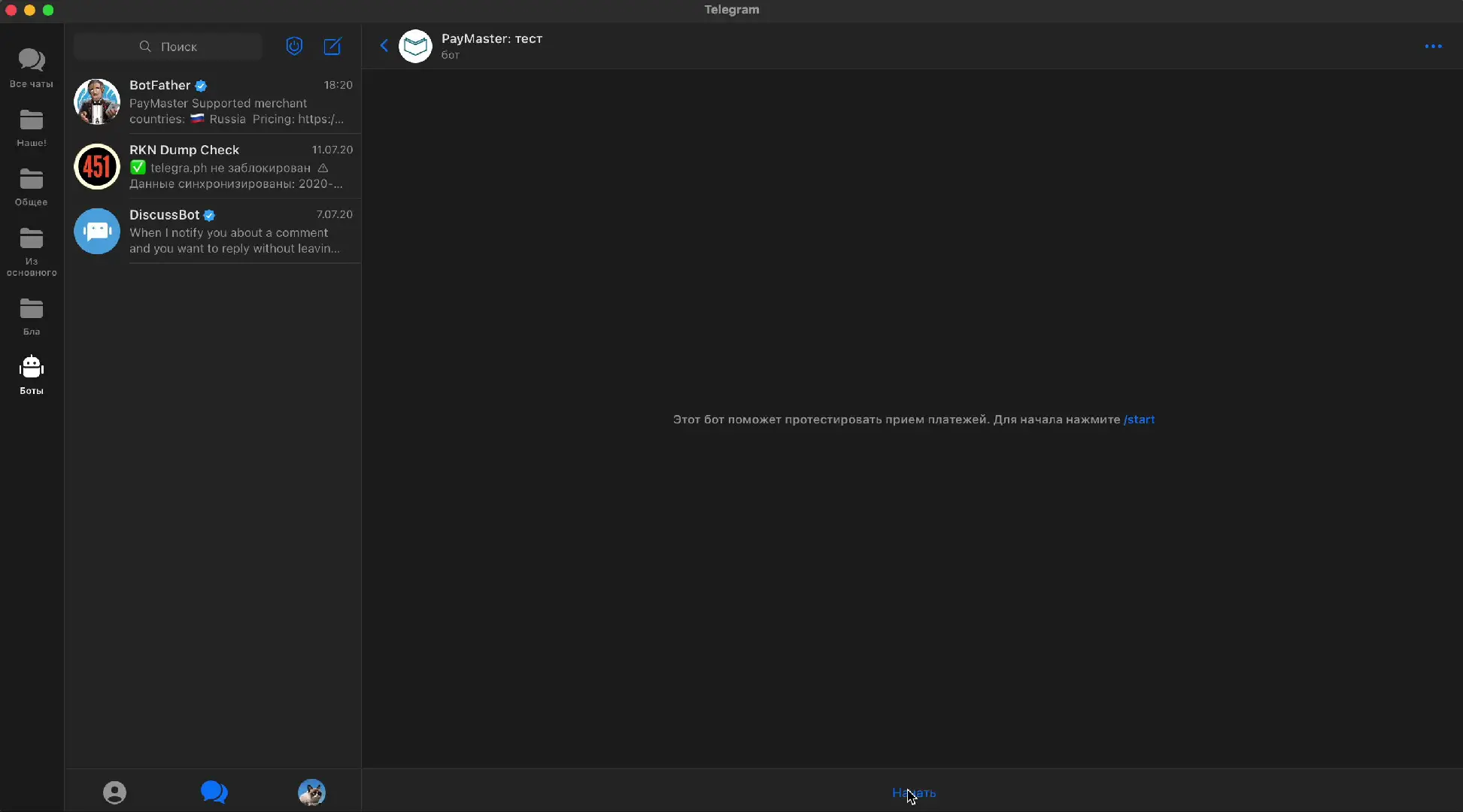Open the DiscussBot conversation
This screenshot has width=1463, height=812.
click(217, 231)
